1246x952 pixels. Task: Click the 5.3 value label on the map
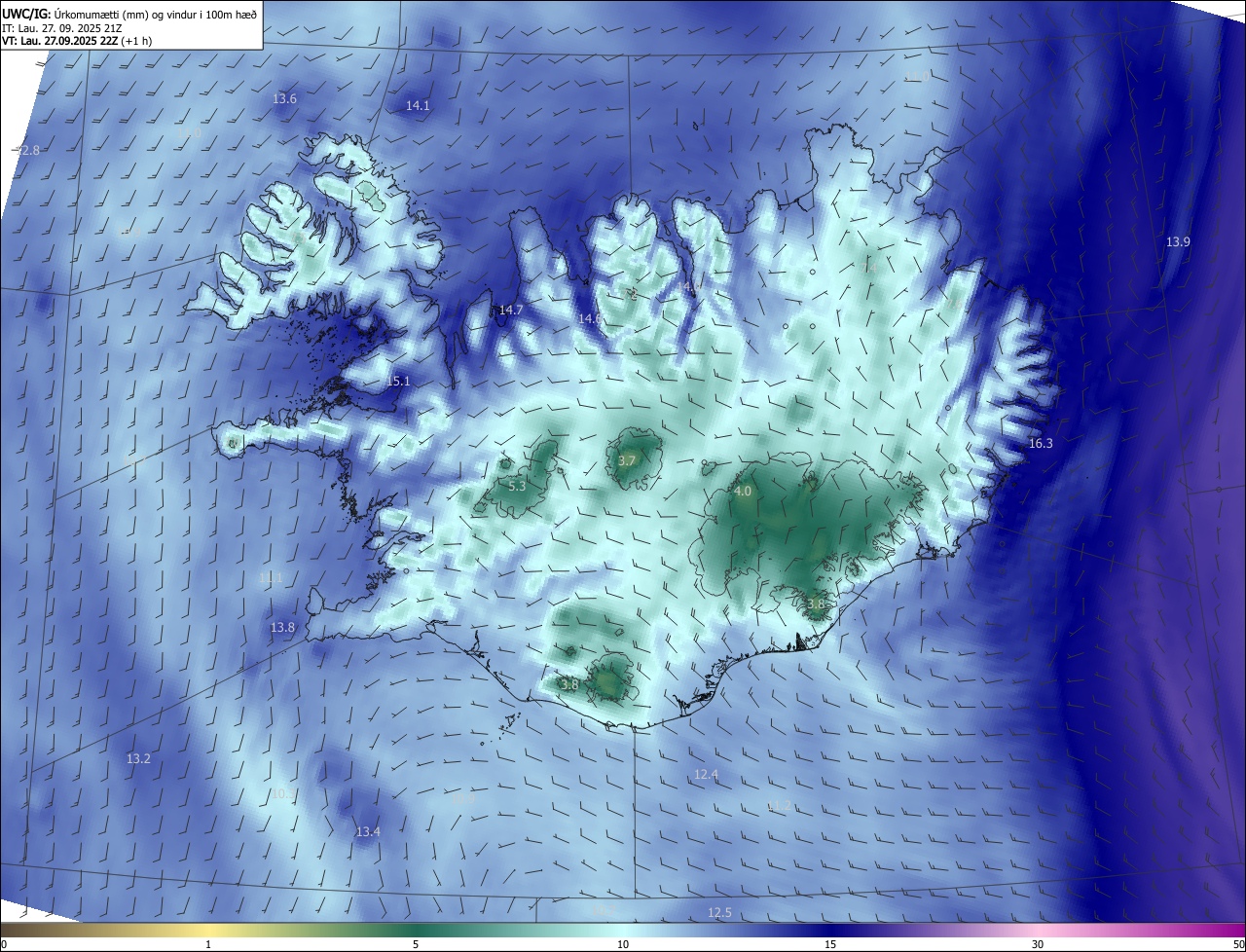517,486
